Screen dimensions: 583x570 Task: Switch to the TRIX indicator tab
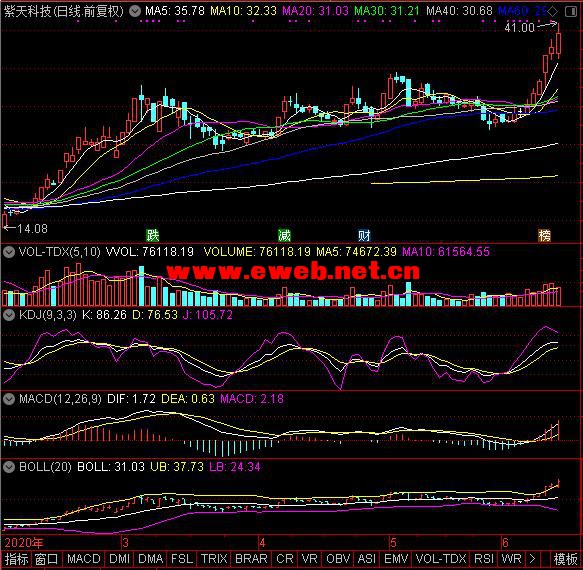(x=214, y=559)
